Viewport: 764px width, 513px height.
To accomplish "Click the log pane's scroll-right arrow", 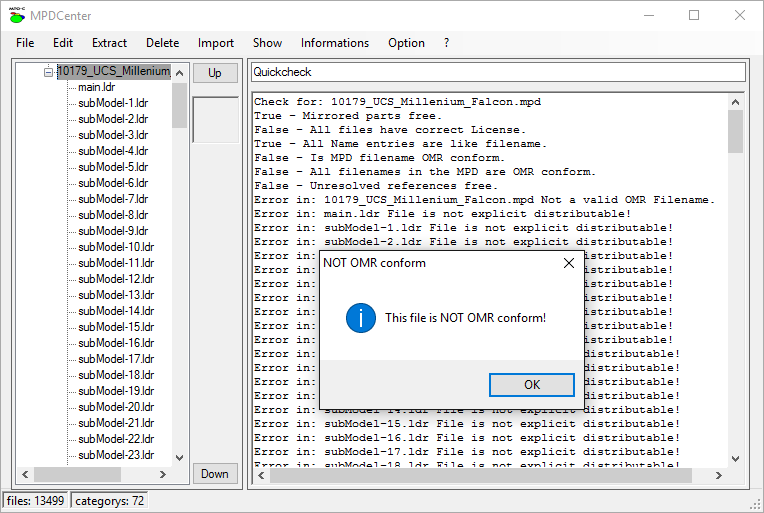I will point(719,475).
